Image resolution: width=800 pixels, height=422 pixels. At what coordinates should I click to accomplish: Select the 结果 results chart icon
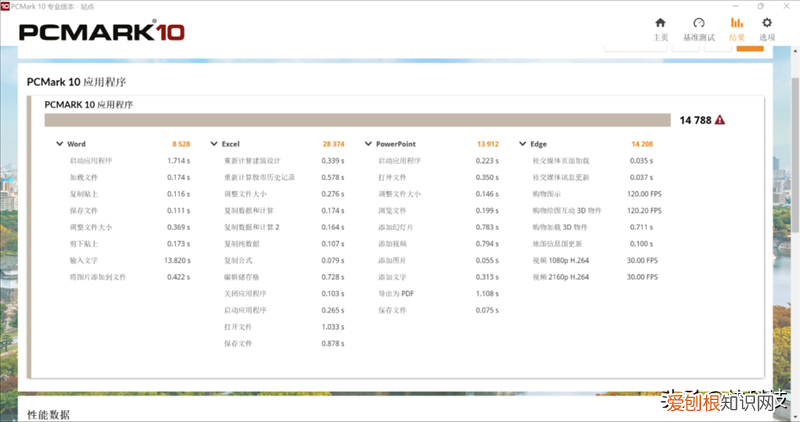tap(737, 23)
